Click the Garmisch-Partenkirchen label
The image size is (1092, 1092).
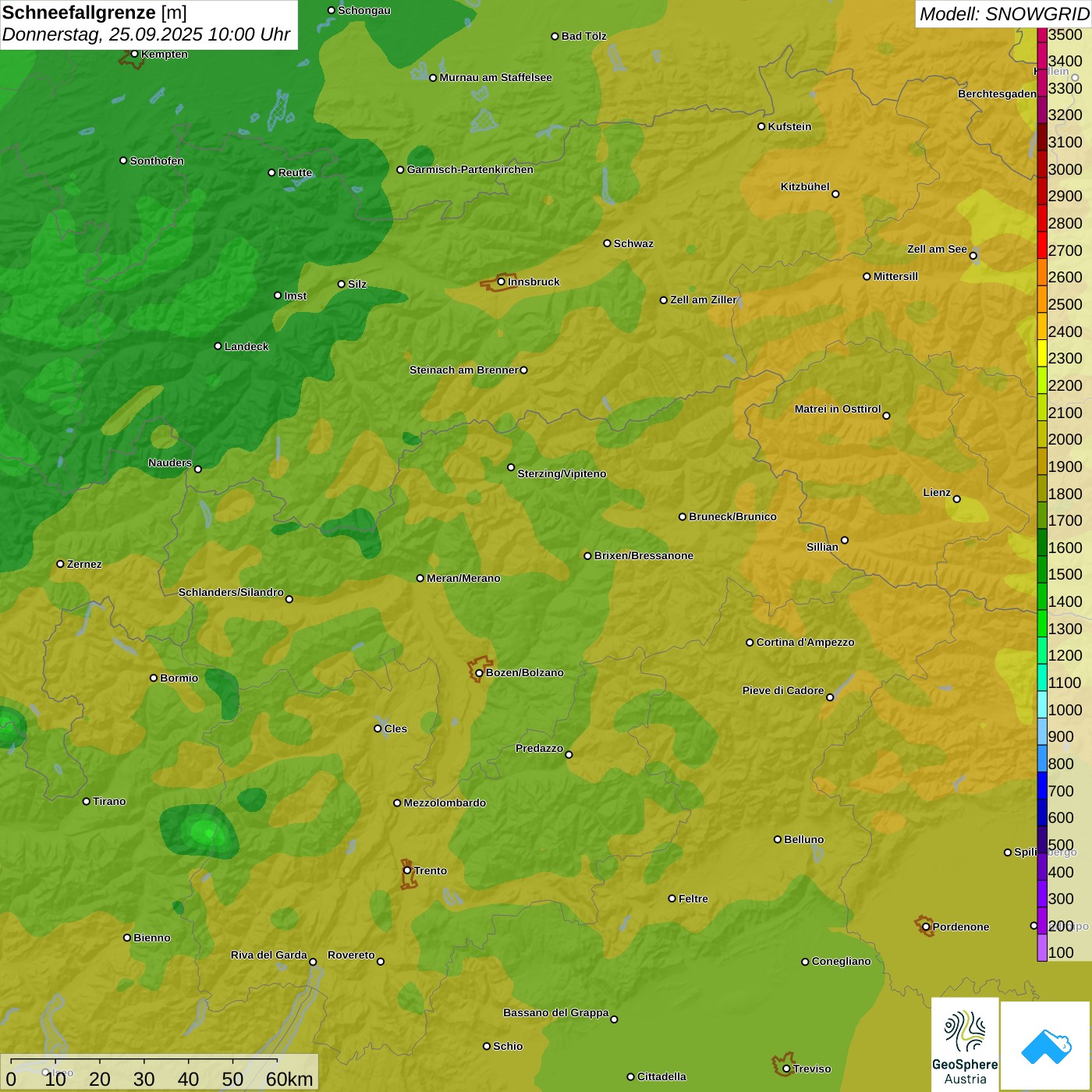pos(470,169)
